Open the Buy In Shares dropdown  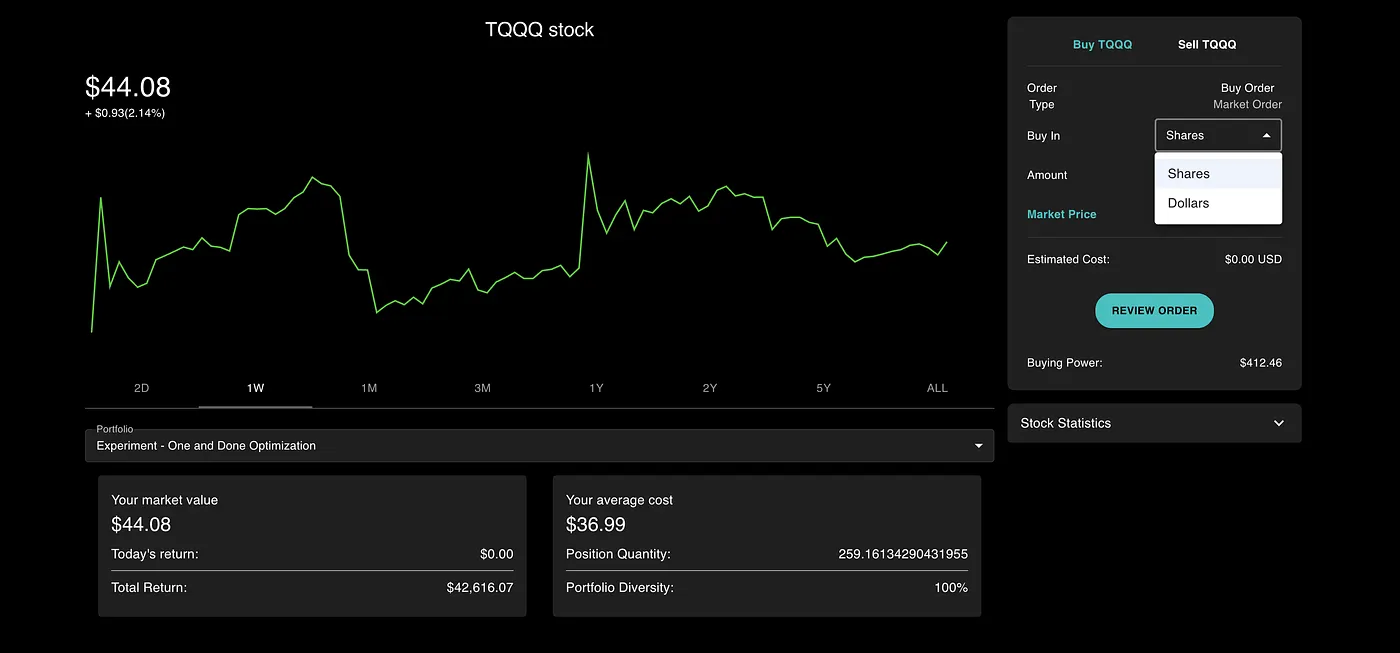pyautogui.click(x=1218, y=135)
